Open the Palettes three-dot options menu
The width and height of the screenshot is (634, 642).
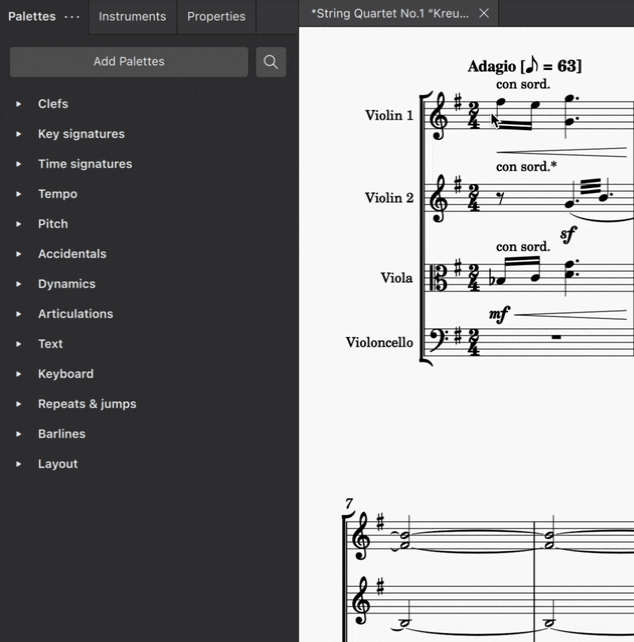click(x=72, y=17)
